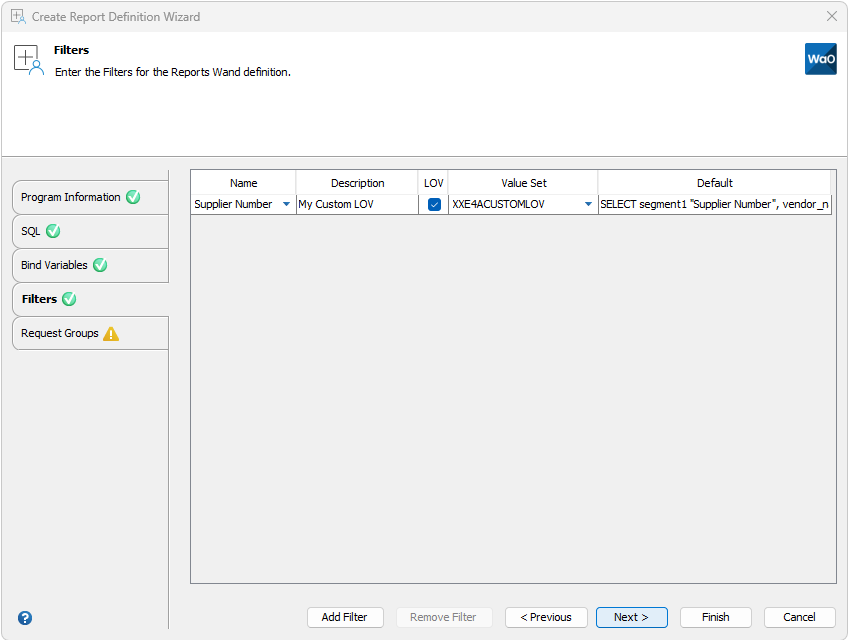Click the checkmark beside Program Information
Image resolution: width=848 pixels, height=640 pixels.
133,197
